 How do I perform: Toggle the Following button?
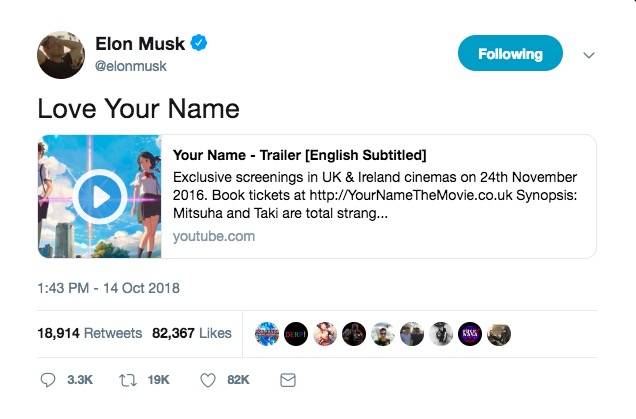click(510, 54)
